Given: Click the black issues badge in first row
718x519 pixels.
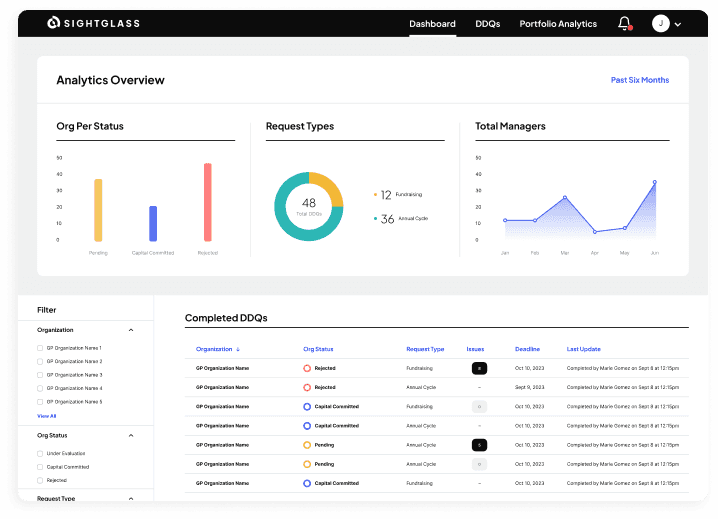Looking at the screenshot, I should coord(479,368).
